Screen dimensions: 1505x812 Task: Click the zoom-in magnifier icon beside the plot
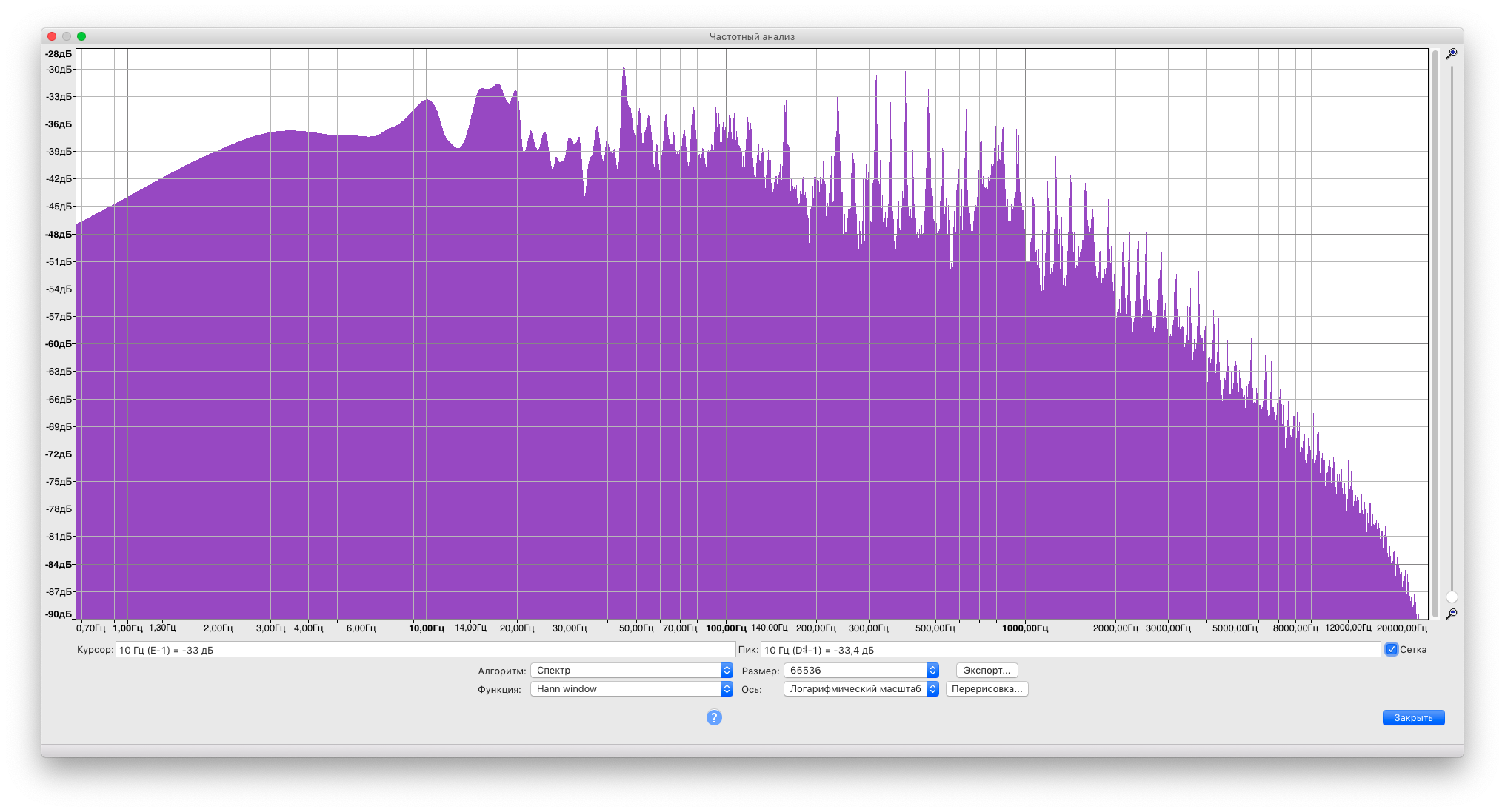pyautogui.click(x=1451, y=54)
